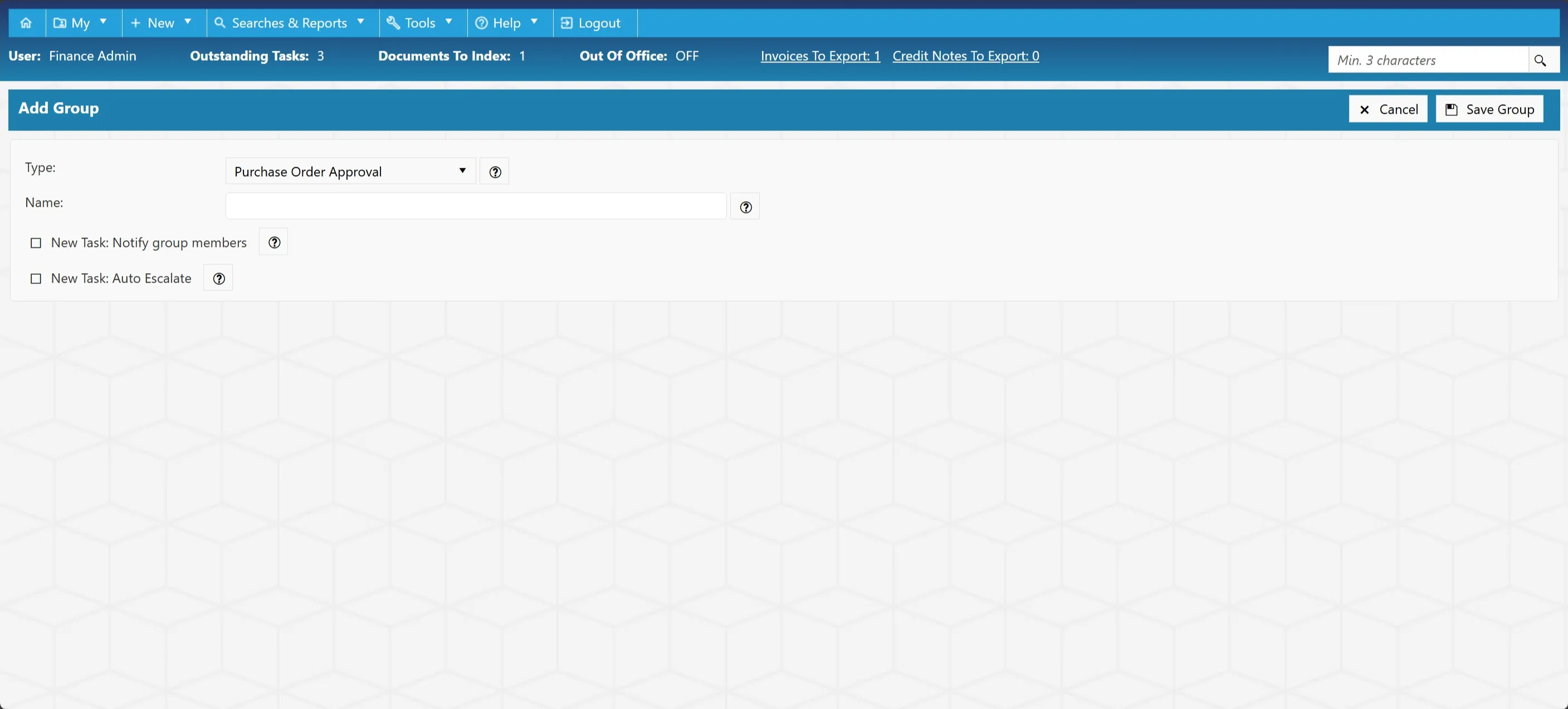Click the plus icon beside New
The image size is (1568, 709).
point(136,22)
